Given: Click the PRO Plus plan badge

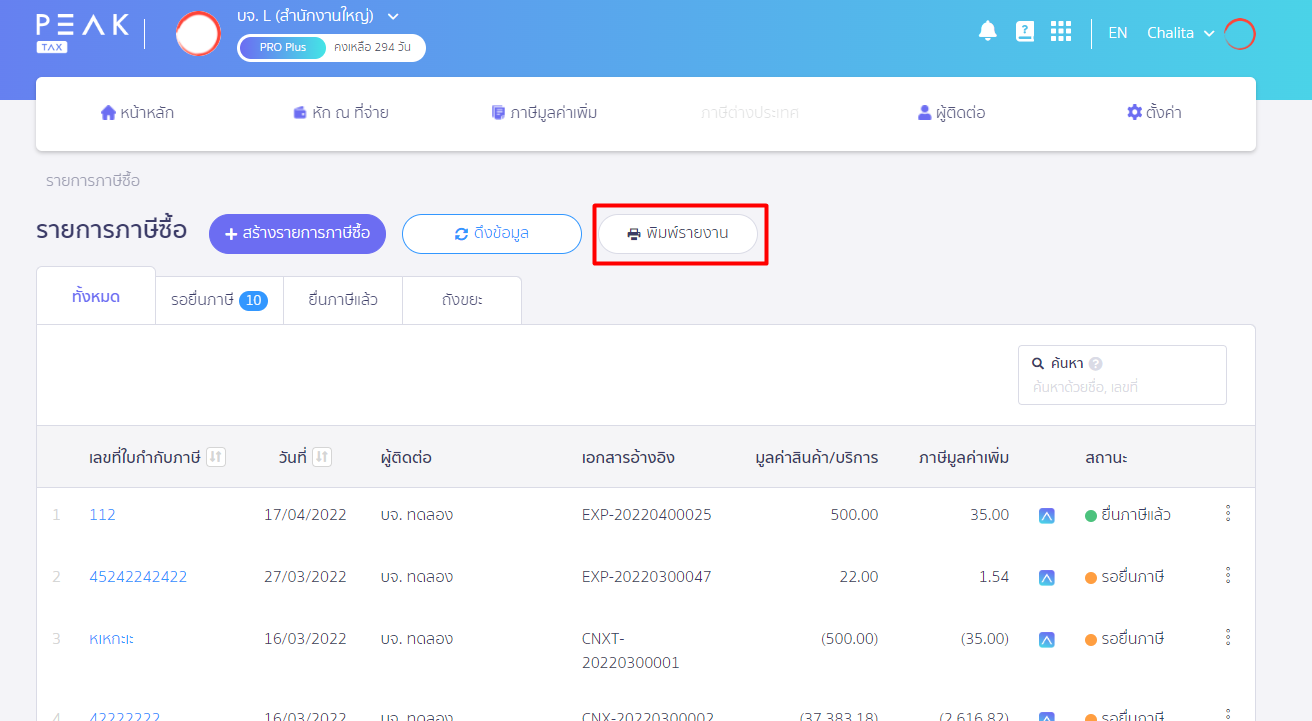Looking at the screenshot, I should (282, 47).
